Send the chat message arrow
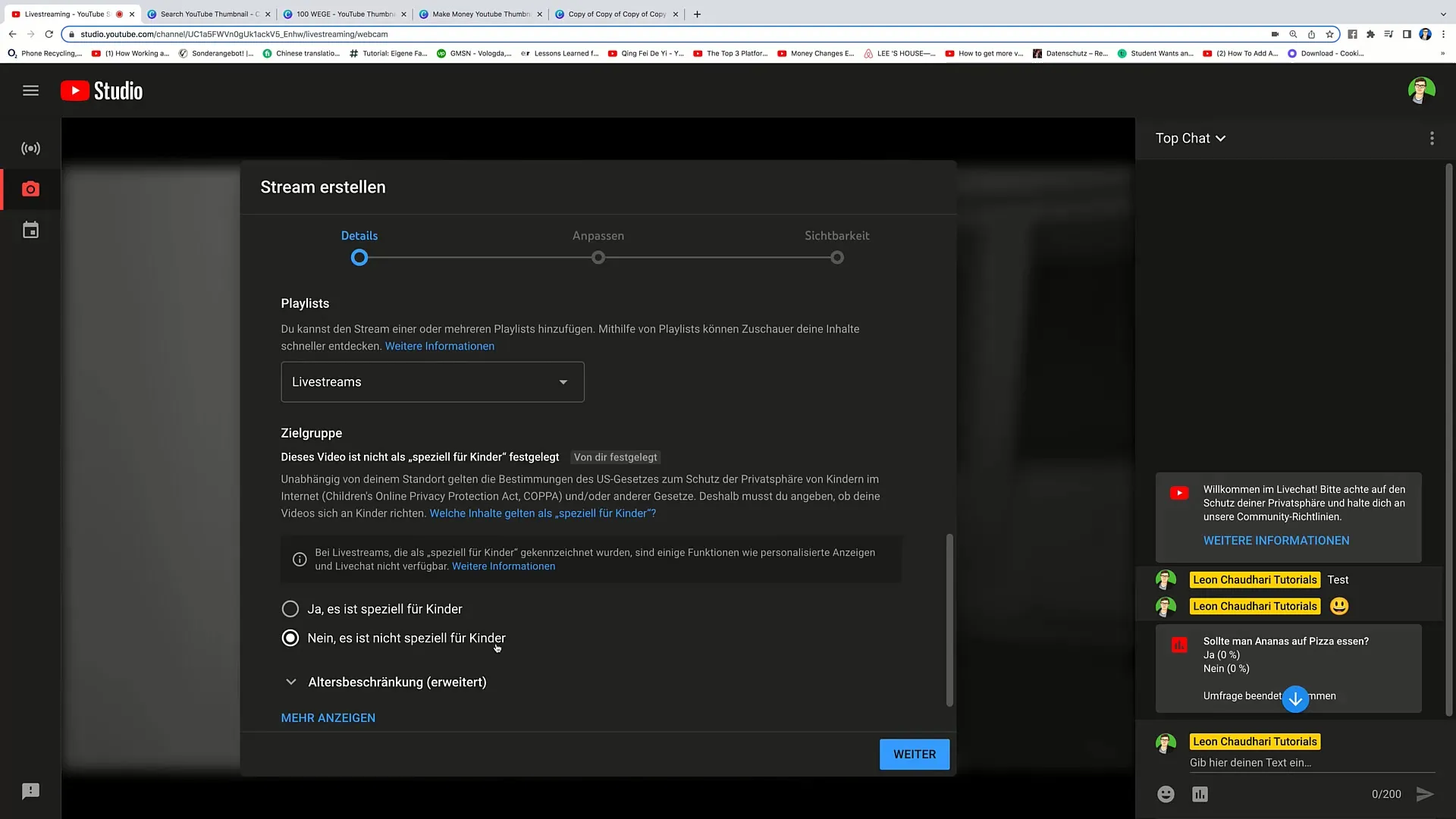The width and height of the screenshot is (1456, 819). point(1425,794)
